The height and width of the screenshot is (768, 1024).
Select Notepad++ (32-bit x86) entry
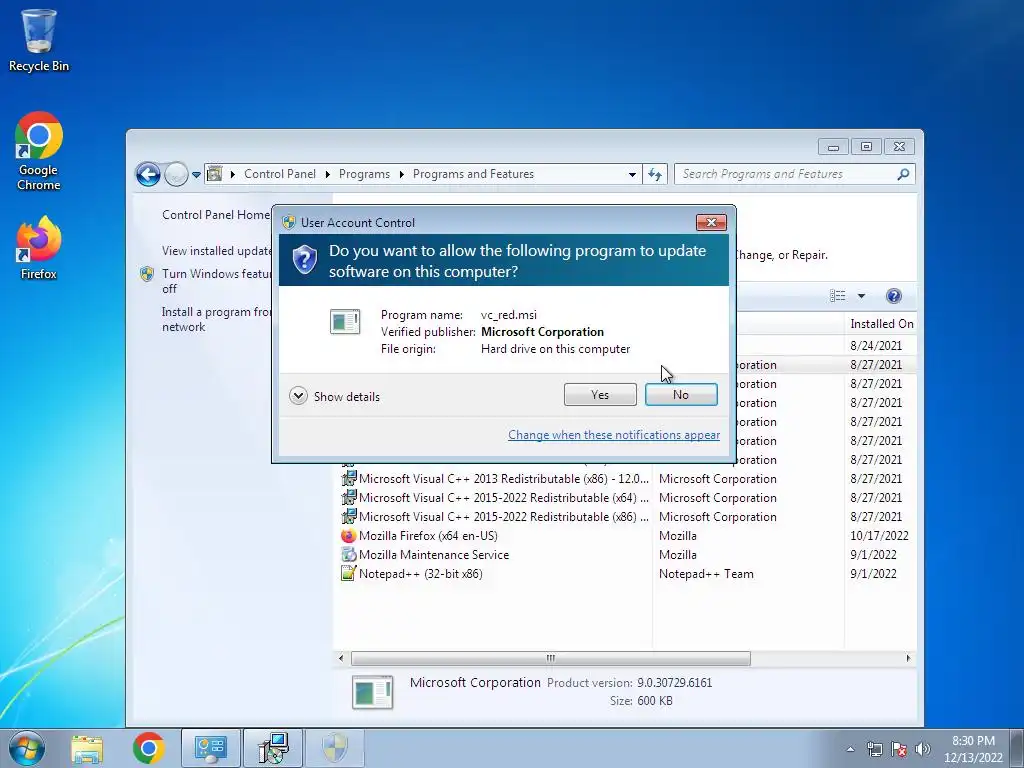[627, 573]
